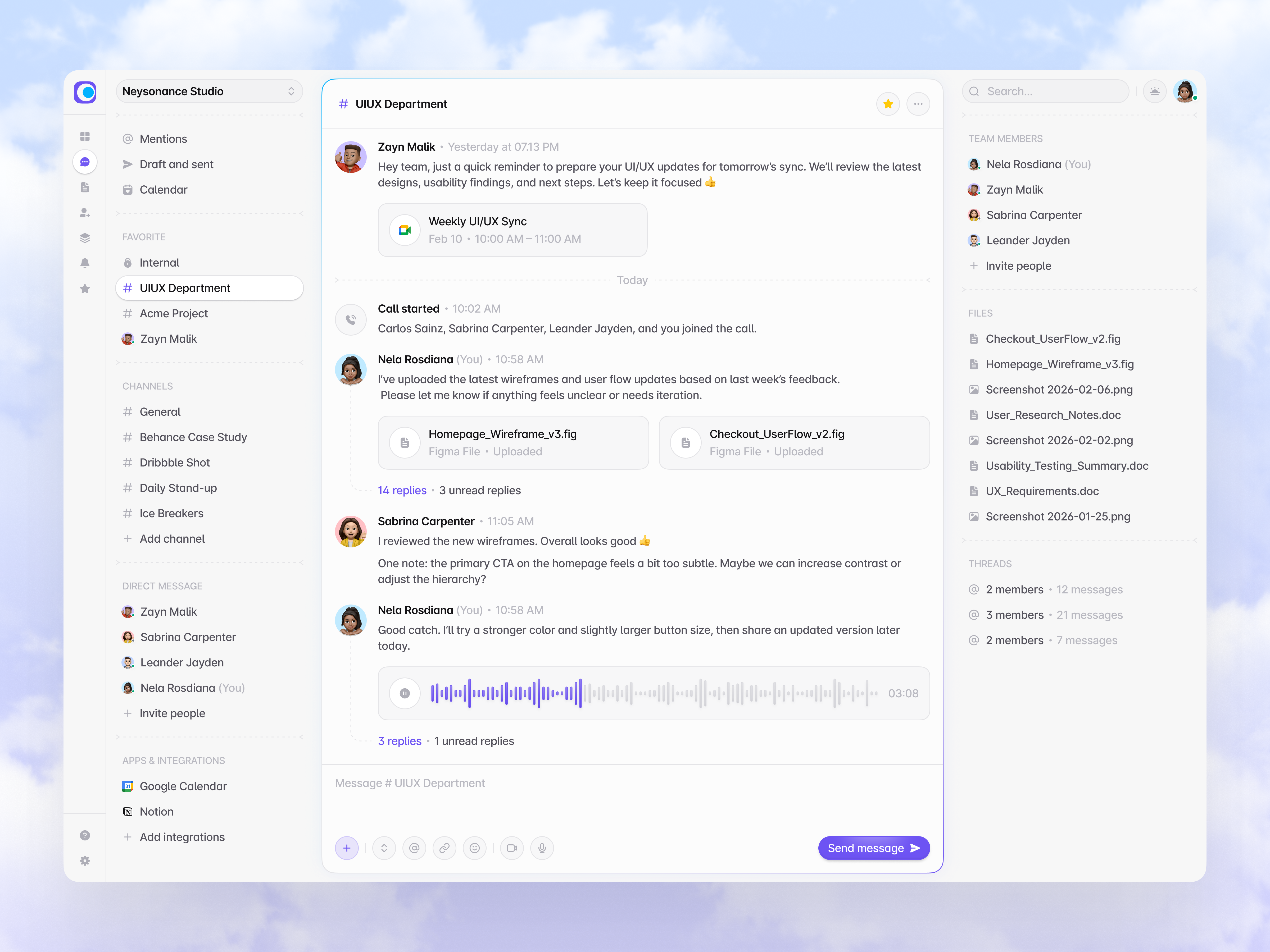The height and width of the screenshot is (952, 1270).
Task: Seek within the voice message waveform
Action: pyautogui.click(x=654, y=693)
